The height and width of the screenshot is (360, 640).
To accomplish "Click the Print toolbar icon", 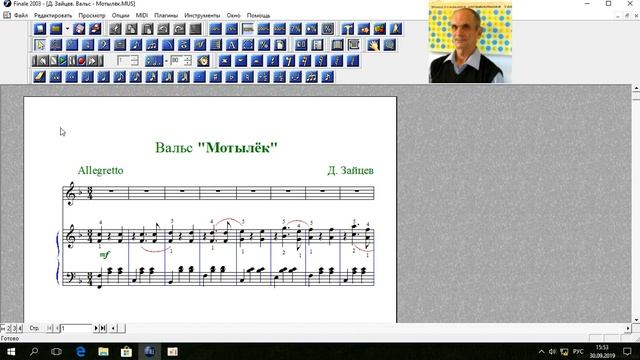I will coord(95,29).
